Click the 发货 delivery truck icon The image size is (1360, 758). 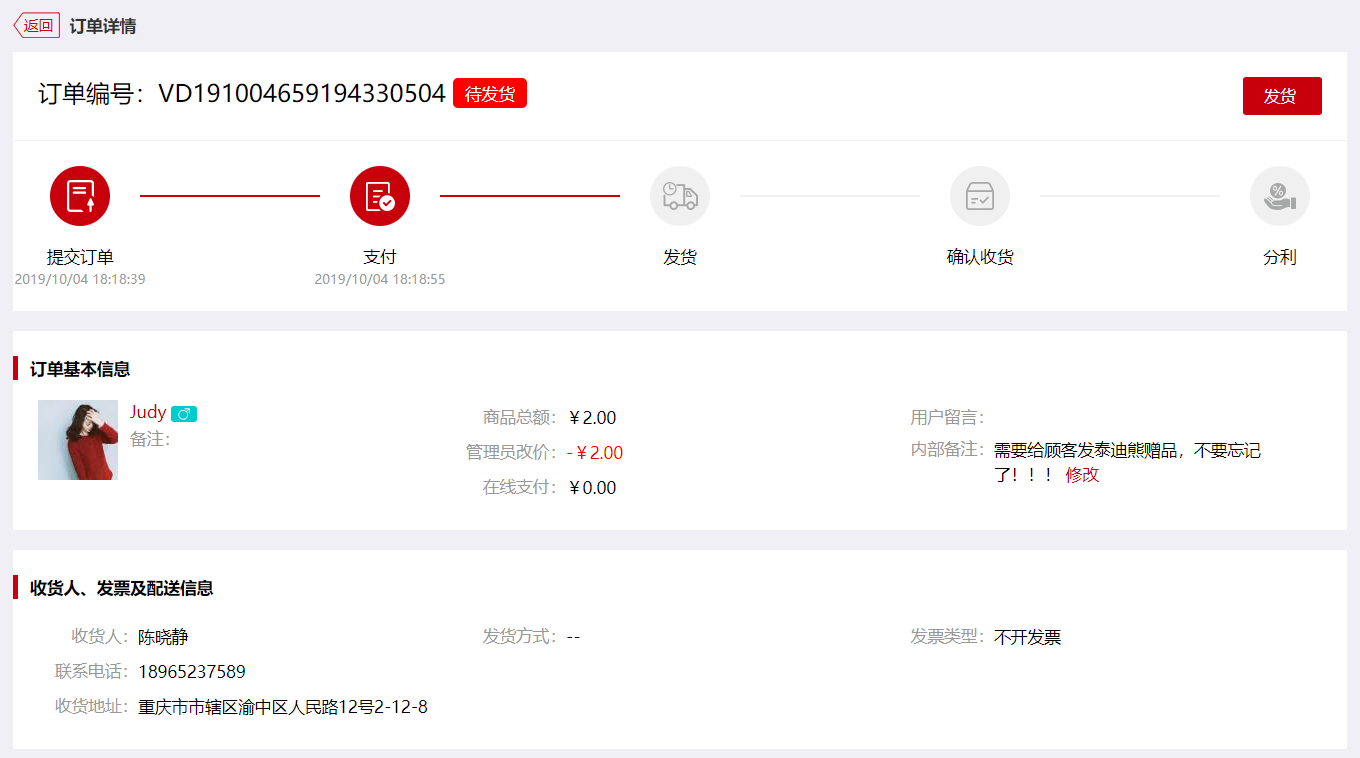680,196
